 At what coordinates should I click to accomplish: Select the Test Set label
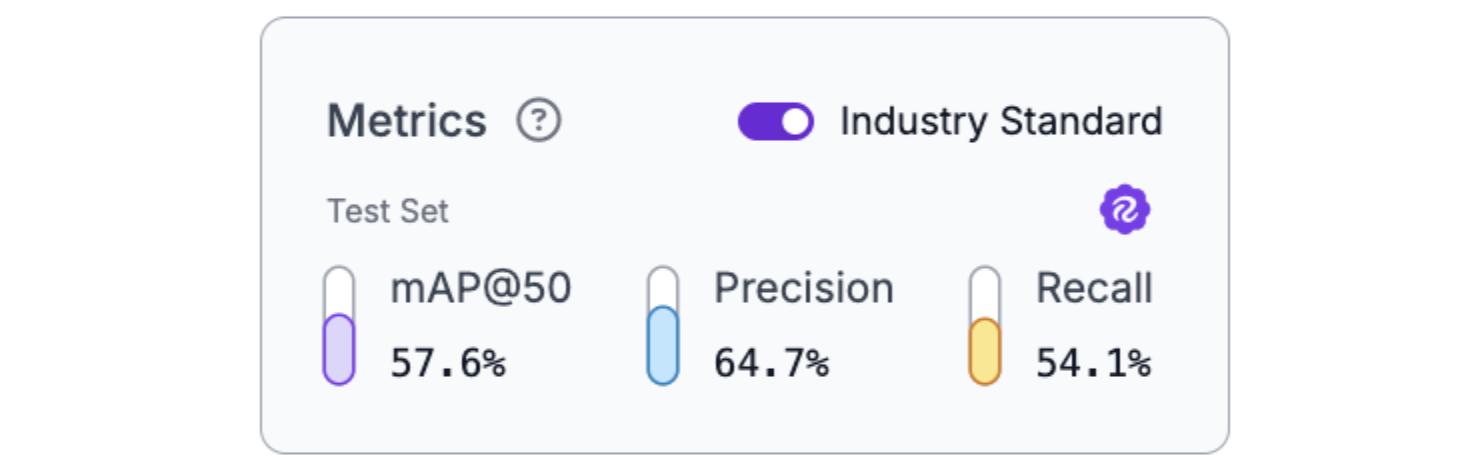(x=388, y=212)
